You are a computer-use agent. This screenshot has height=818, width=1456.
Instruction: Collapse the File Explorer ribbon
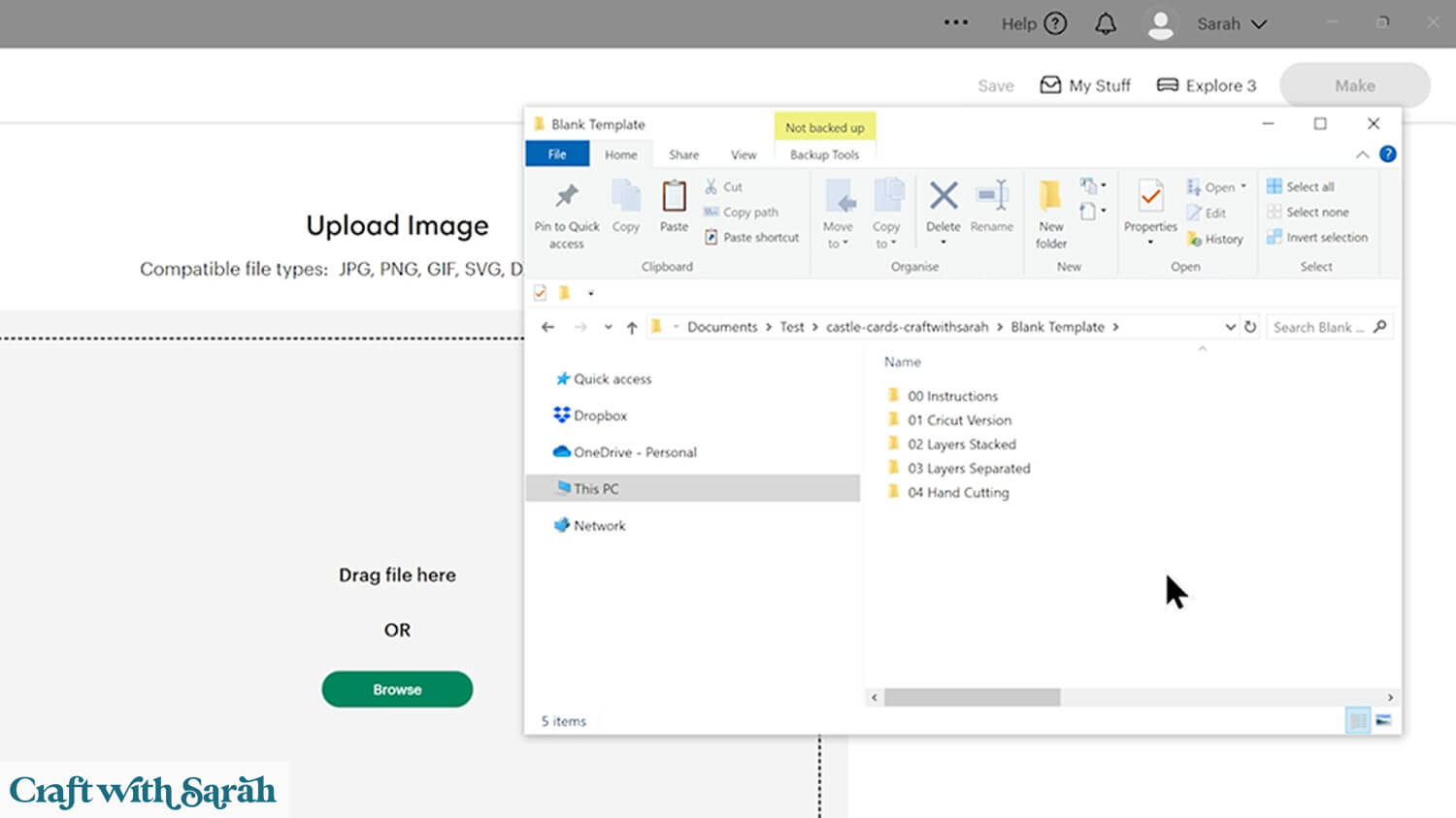point(1362,154)
